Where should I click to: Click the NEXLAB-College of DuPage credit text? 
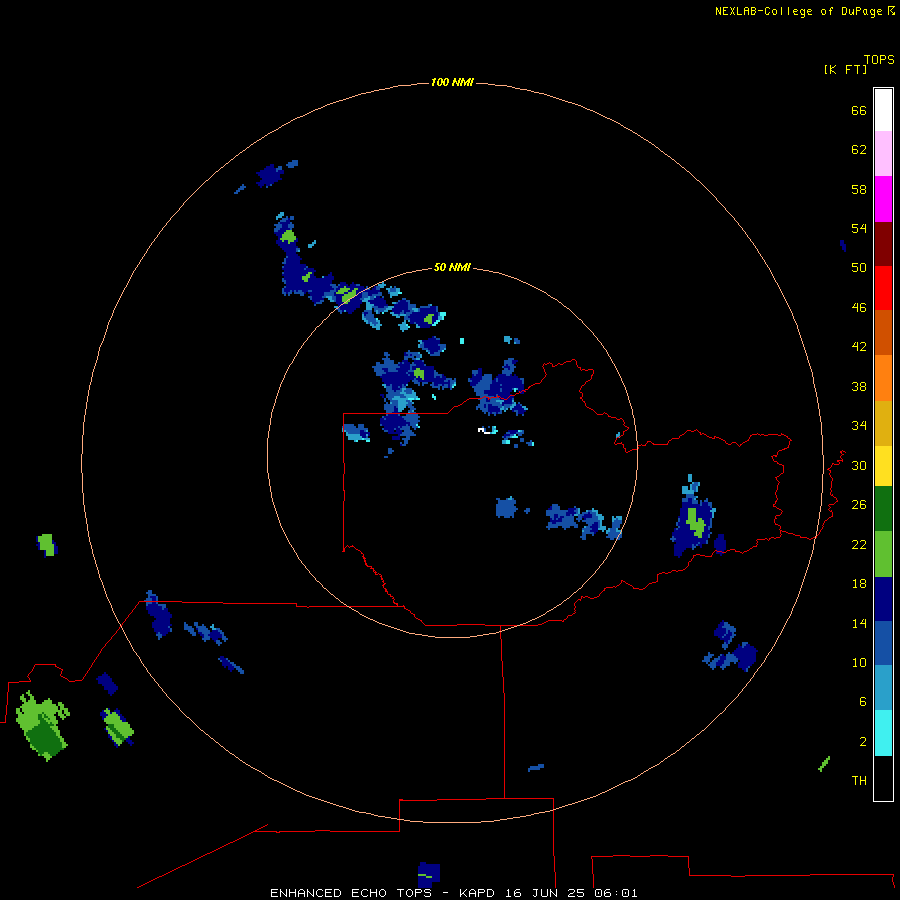point(798,11)
